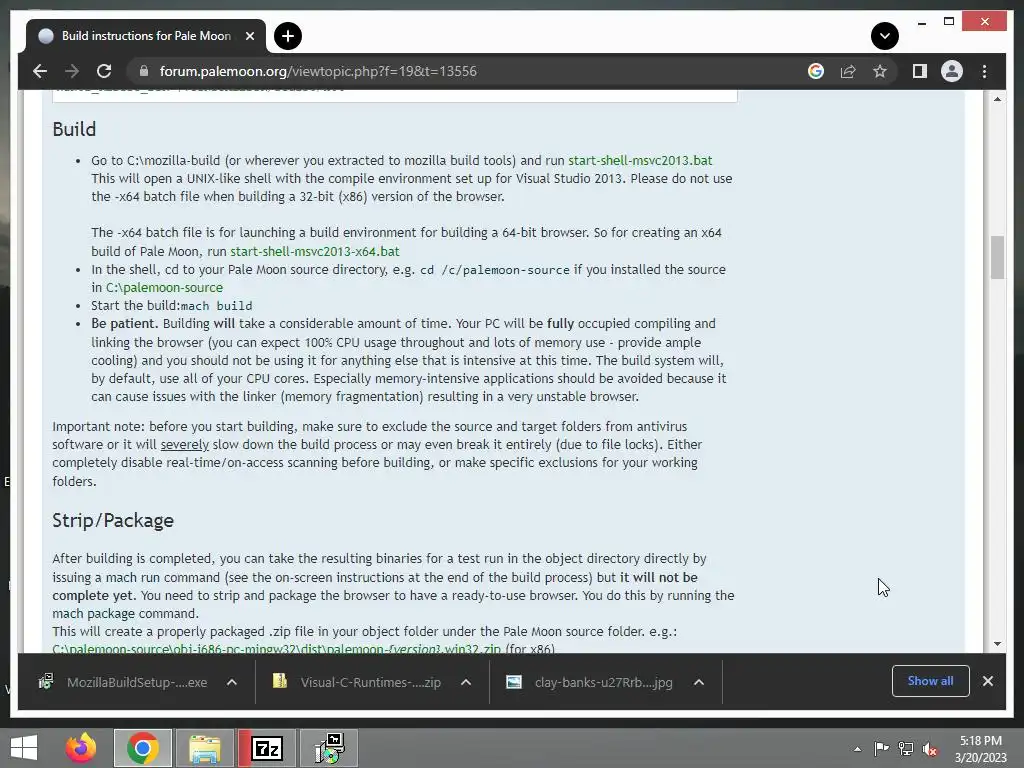Click the underlined word severely
The height and width of the screenshot is (768, 1024).
[x=185, y=445]
